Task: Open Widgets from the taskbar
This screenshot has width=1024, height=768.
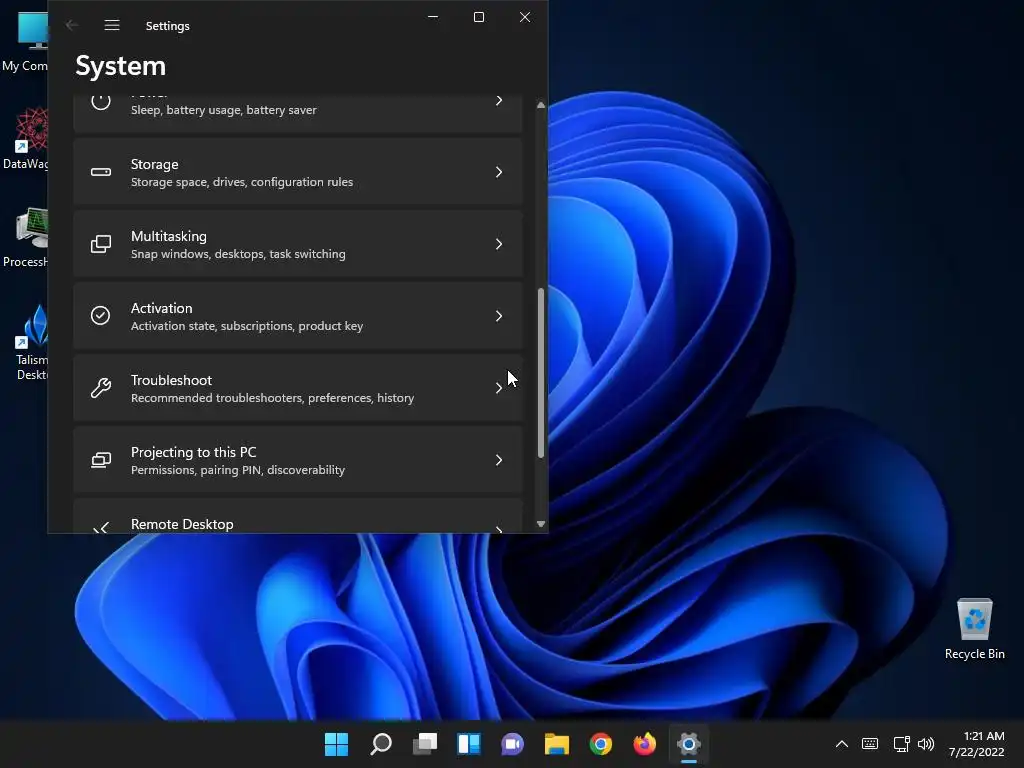Action: [469, 744]
